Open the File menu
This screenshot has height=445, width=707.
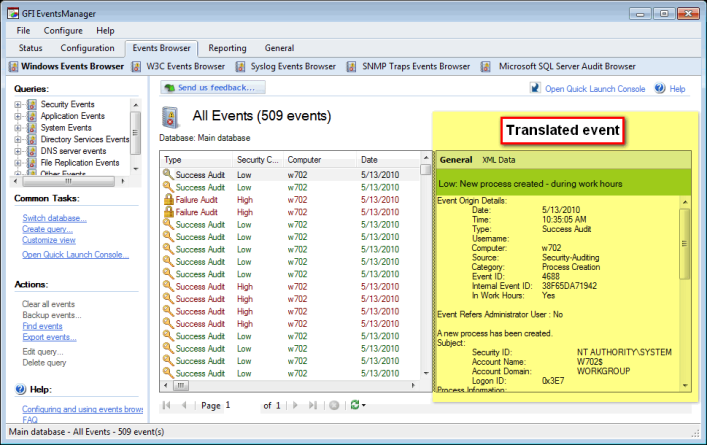(x=23, y=31)
